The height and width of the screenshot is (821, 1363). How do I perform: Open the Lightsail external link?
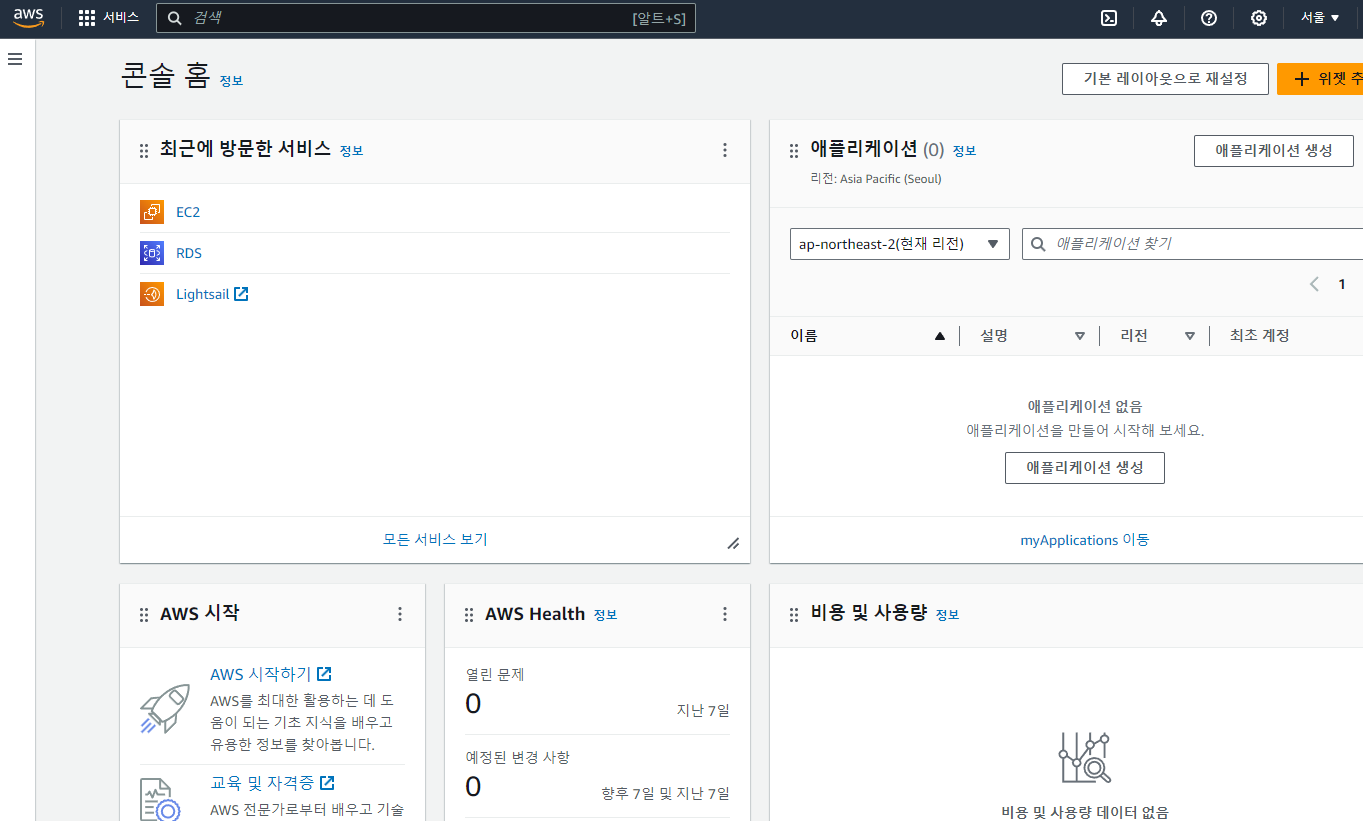[212, 294]
